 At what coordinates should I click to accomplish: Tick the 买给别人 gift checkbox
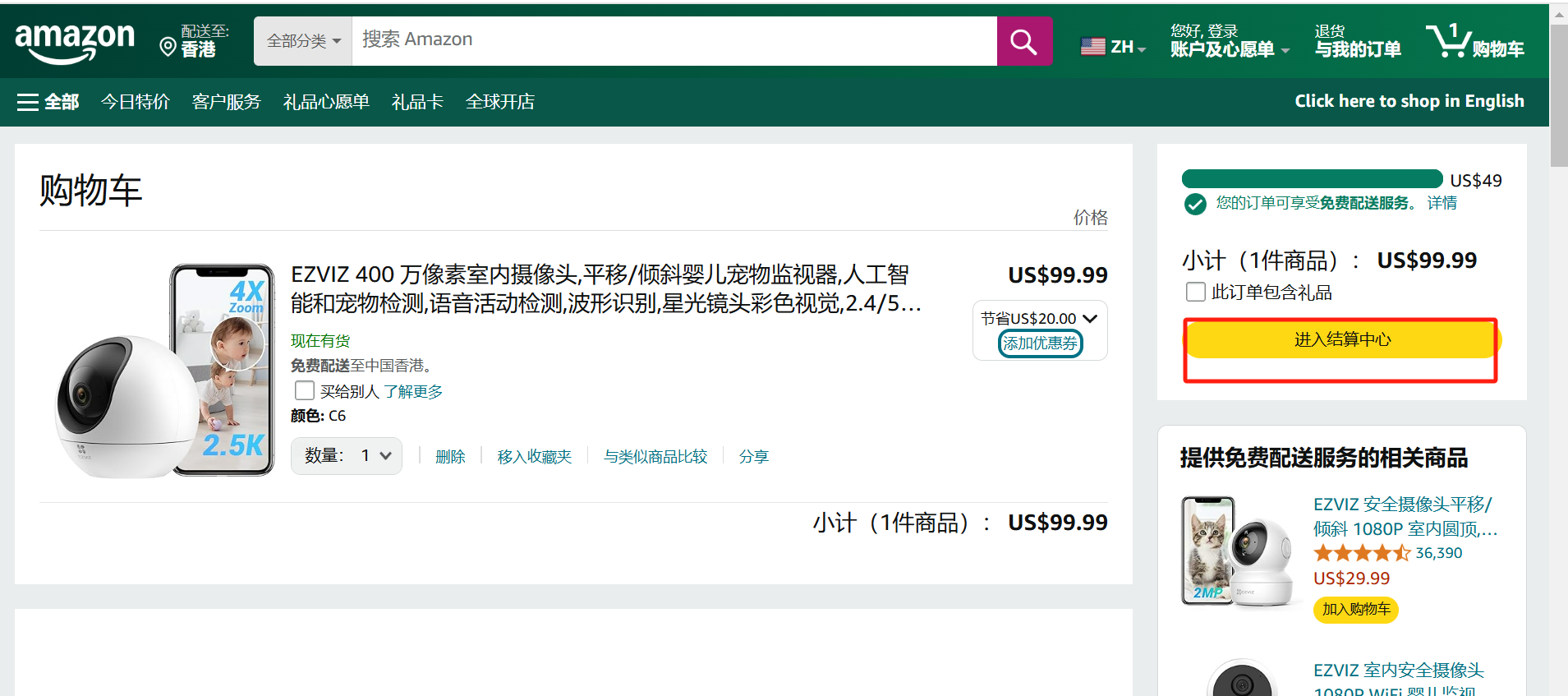pyautogui.click(x=305, y=390)
